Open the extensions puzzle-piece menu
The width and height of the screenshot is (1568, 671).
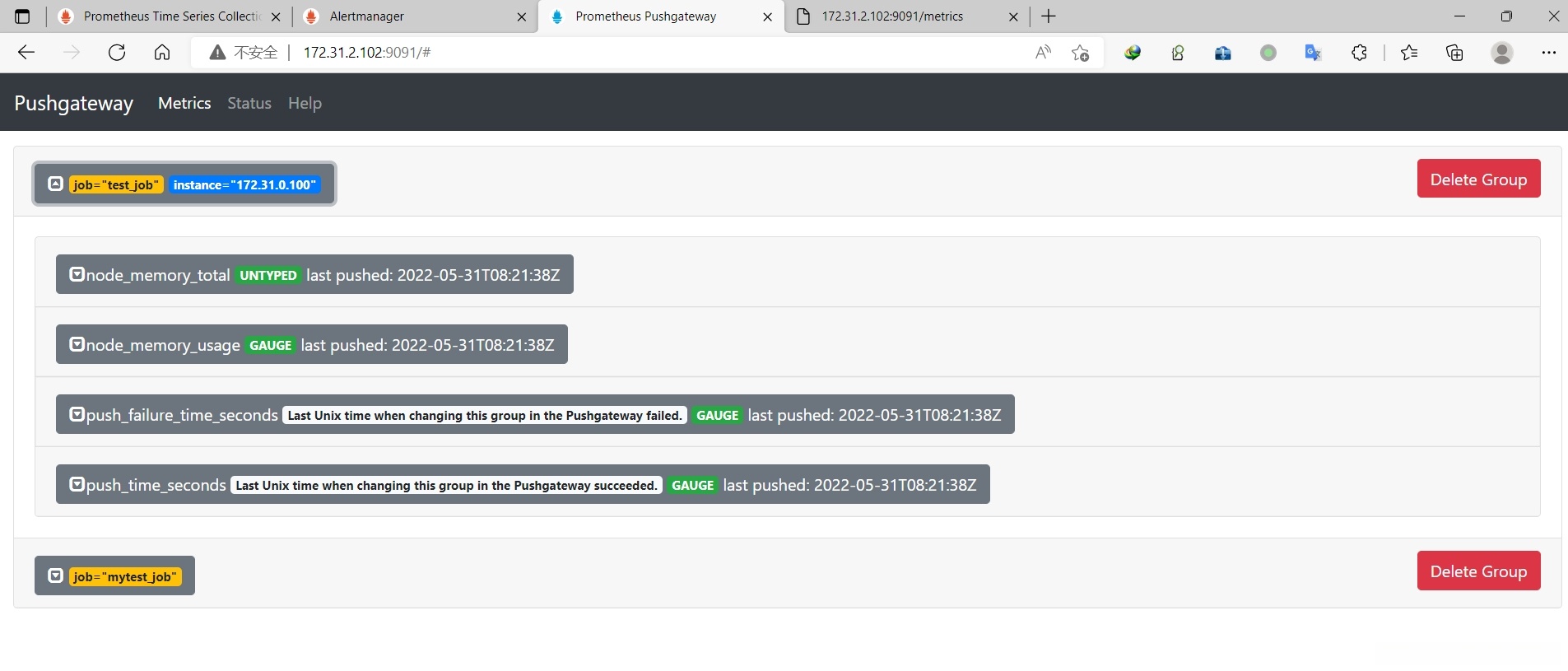pyautogui.click(x=1359, y=53)
